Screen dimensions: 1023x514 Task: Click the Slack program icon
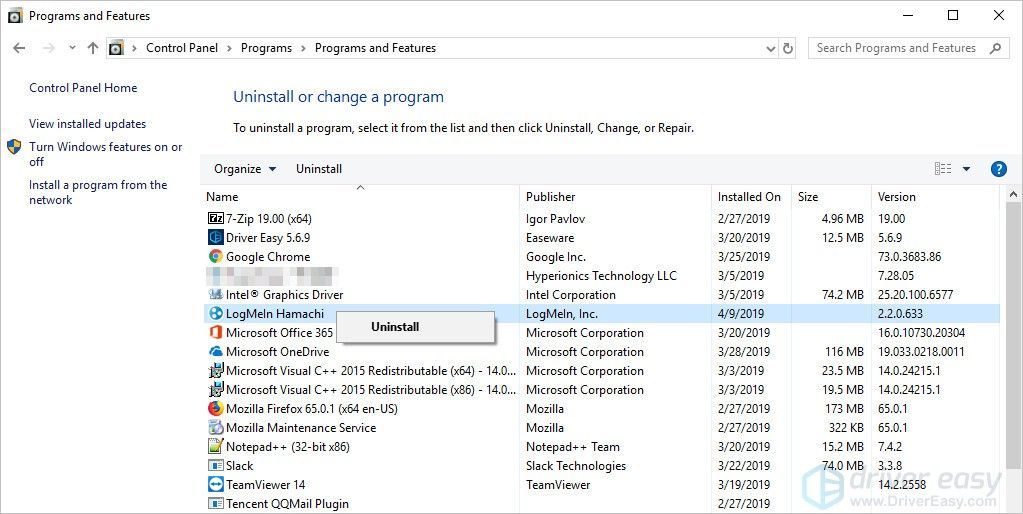coord(215,466)
